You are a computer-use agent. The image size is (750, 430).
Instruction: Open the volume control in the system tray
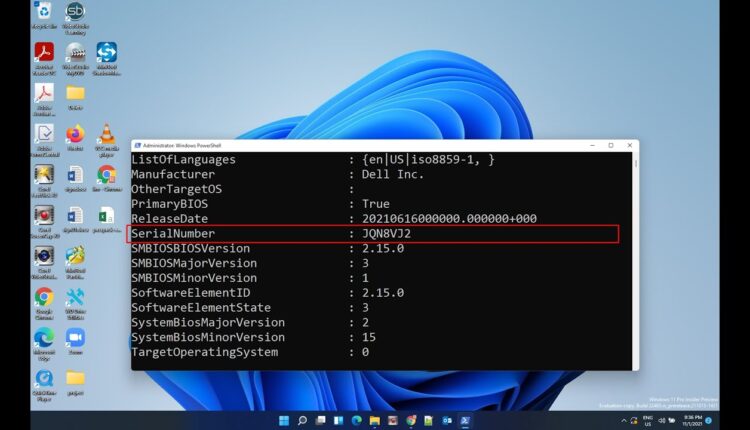coord(662,420)
